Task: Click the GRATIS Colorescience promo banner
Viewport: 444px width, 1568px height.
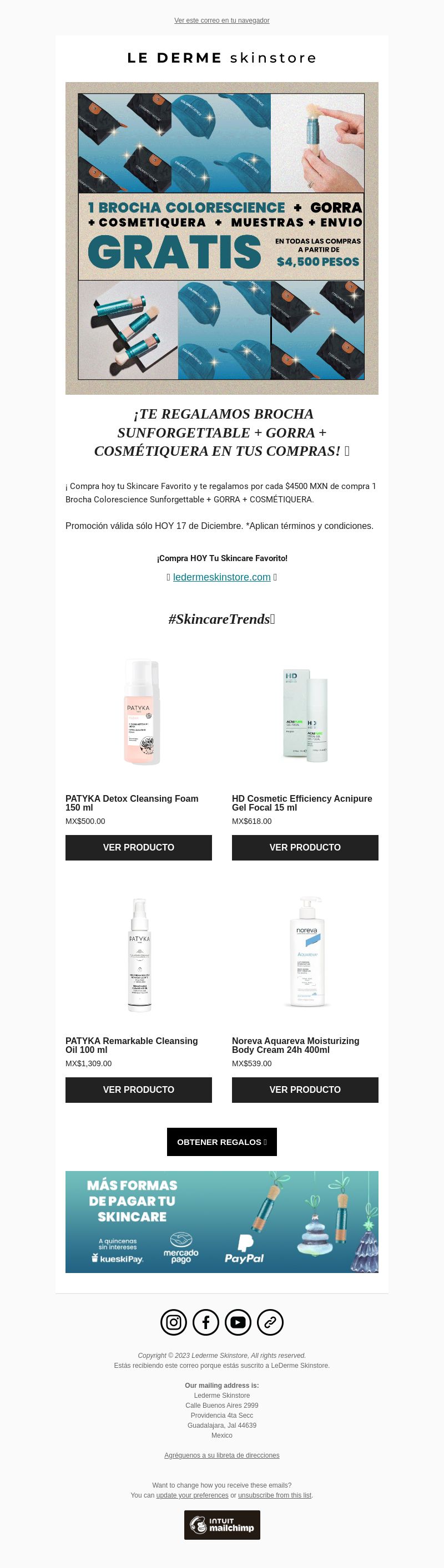Action: (x=221, y=238)
